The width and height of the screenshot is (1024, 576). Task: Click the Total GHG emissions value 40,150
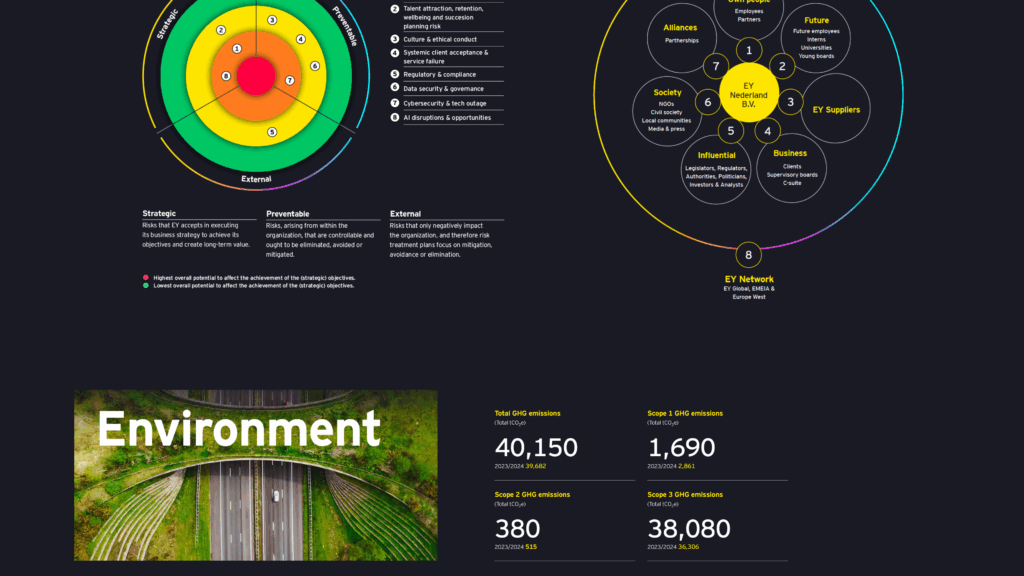(x=536, y=448)
